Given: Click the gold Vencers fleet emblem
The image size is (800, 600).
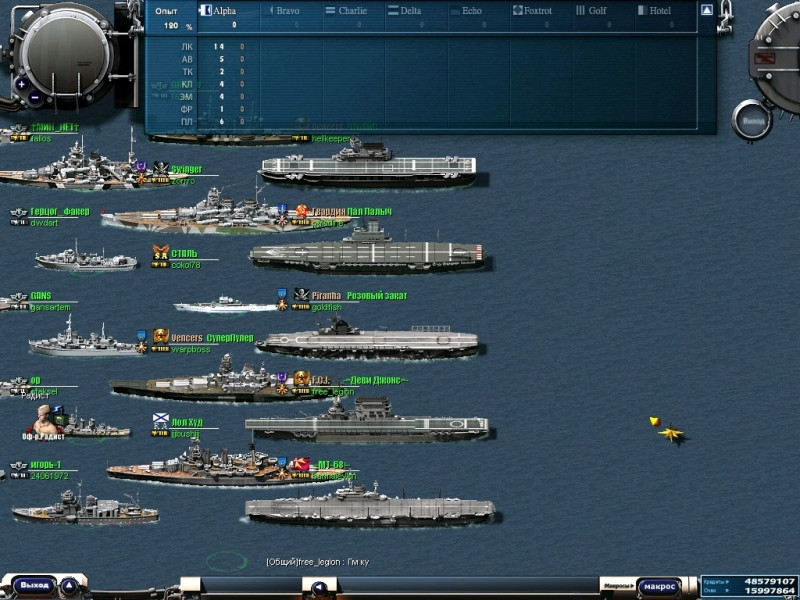Looking at the screenshot, I should tap(161, 336).
